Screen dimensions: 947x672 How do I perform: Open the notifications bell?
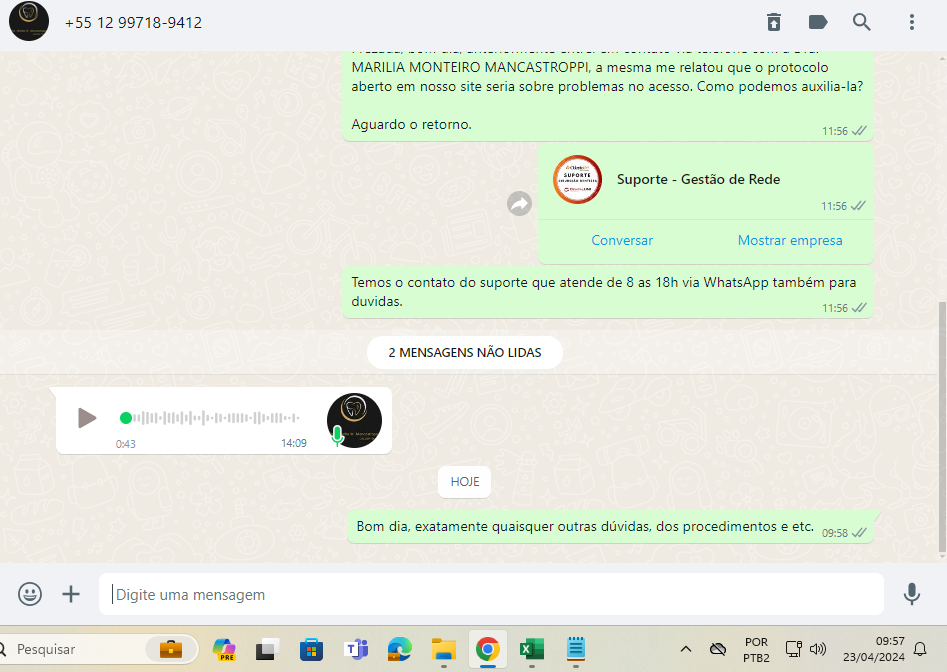(920, 649)
